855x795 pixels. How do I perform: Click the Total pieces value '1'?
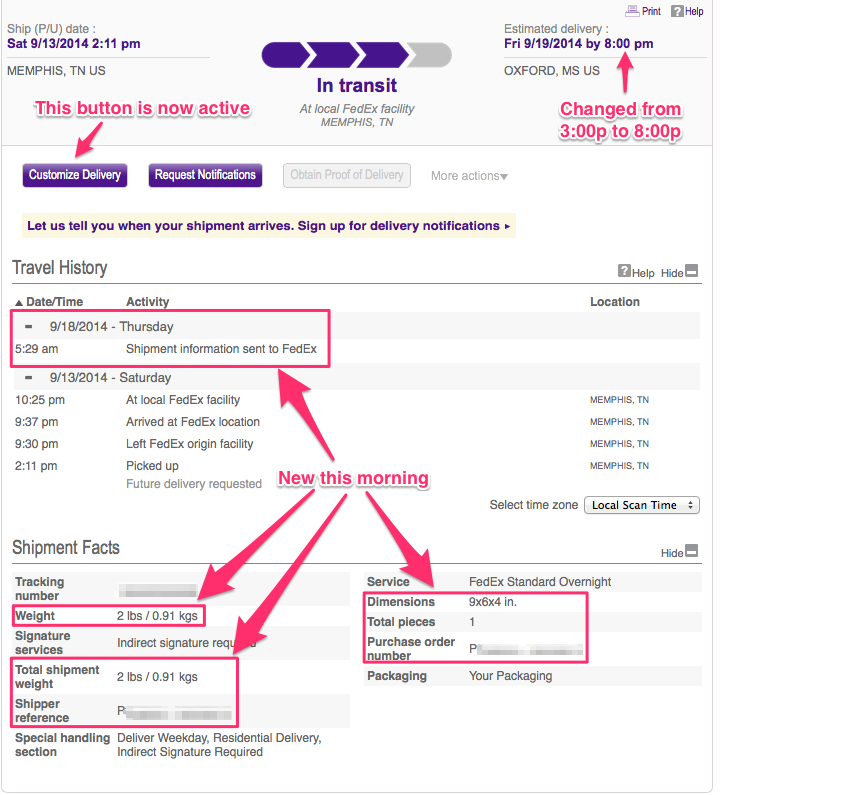pos(472,622)
